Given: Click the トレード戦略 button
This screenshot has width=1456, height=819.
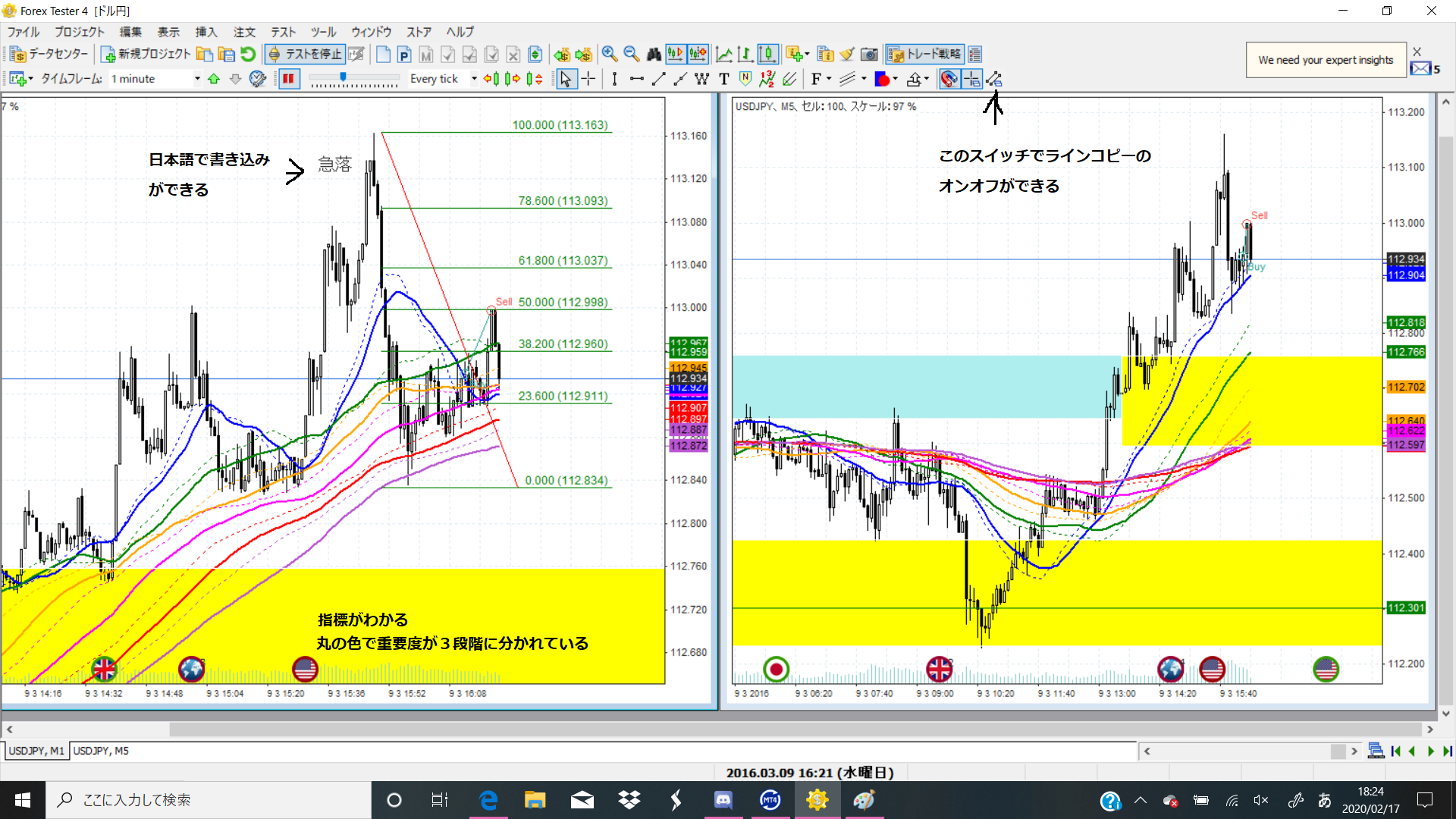Looking at the screenshot, I should coord(925,54).
